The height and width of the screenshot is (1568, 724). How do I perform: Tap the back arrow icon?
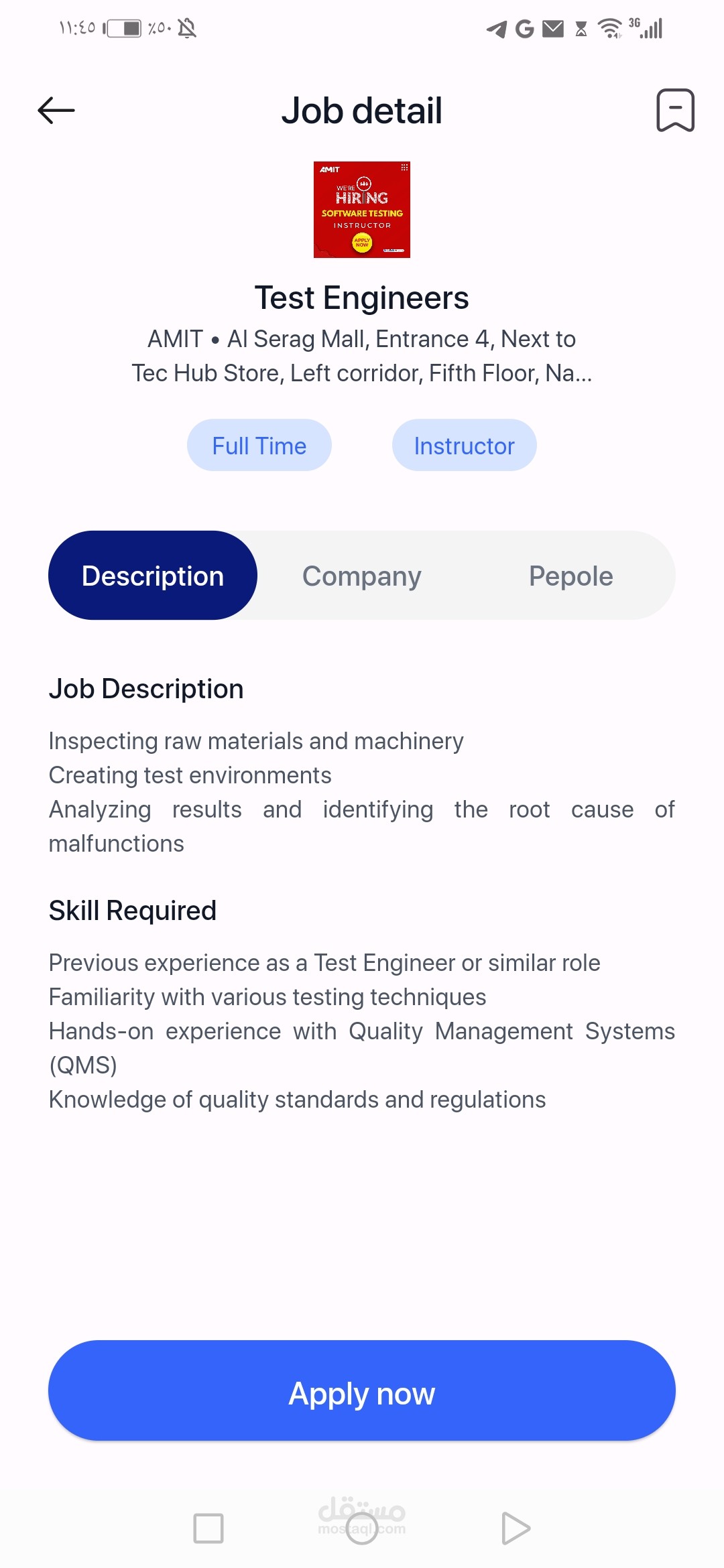click(56, 111)
